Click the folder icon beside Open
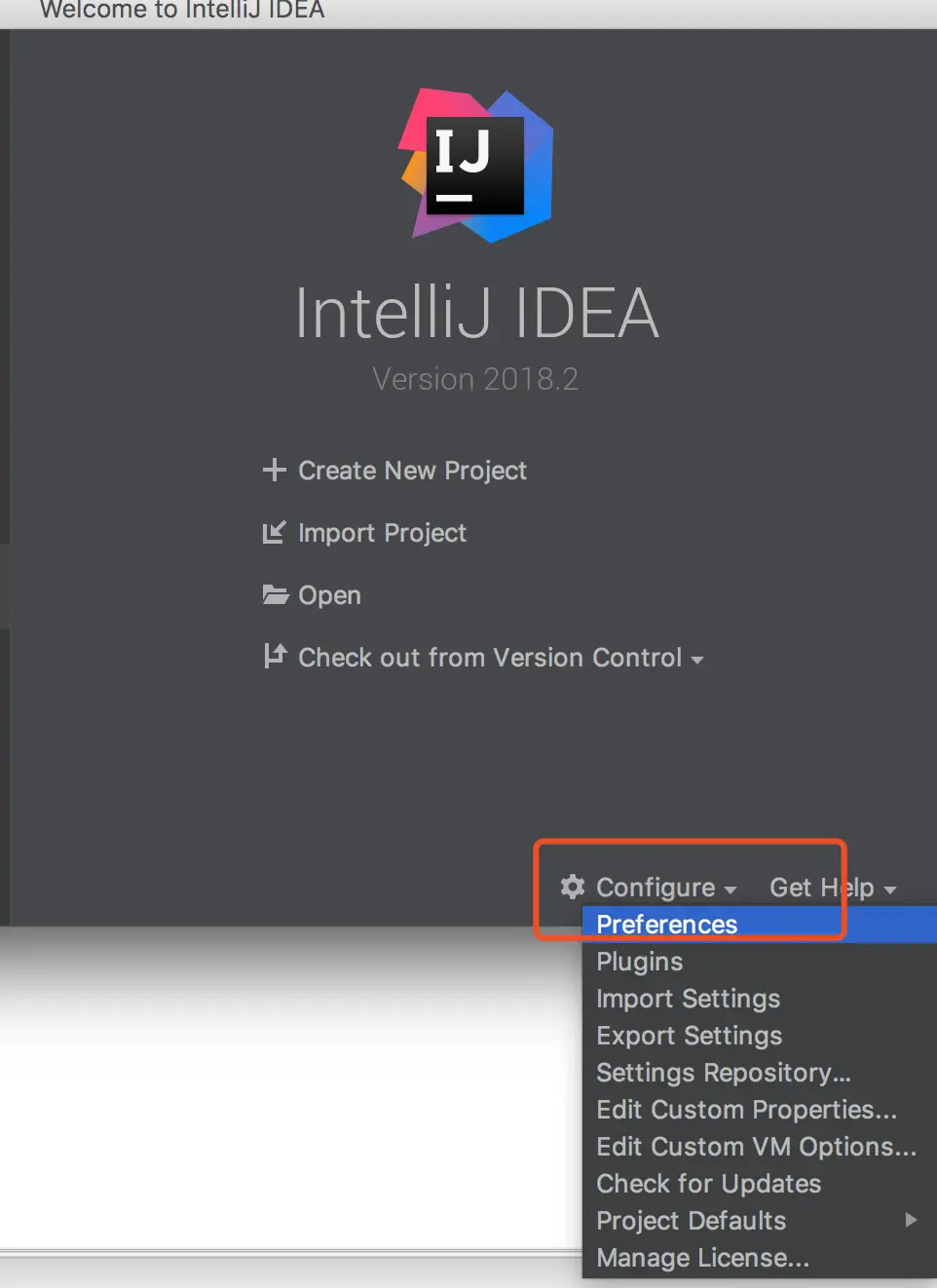Screen dimensions: 937x1288 point(275,594)
